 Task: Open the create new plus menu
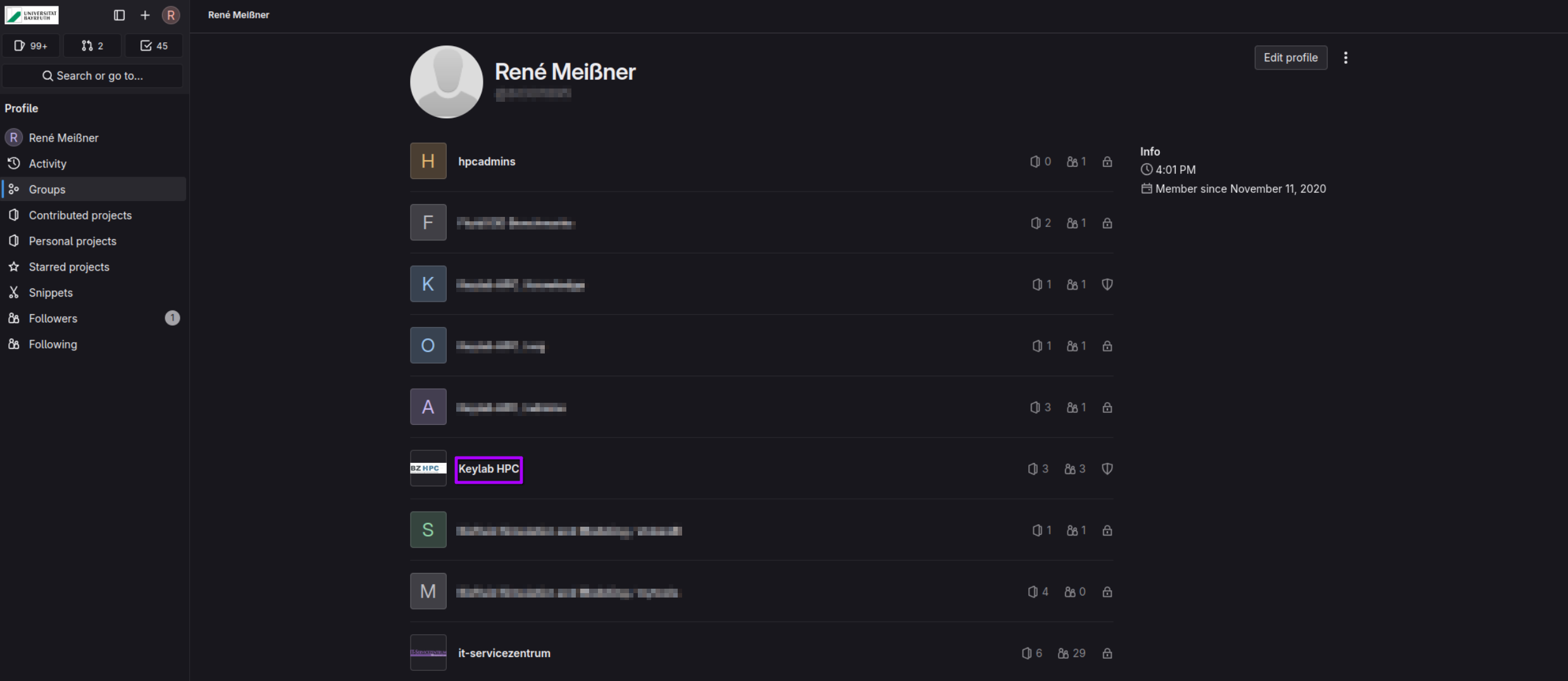click(x=145, y=15)
